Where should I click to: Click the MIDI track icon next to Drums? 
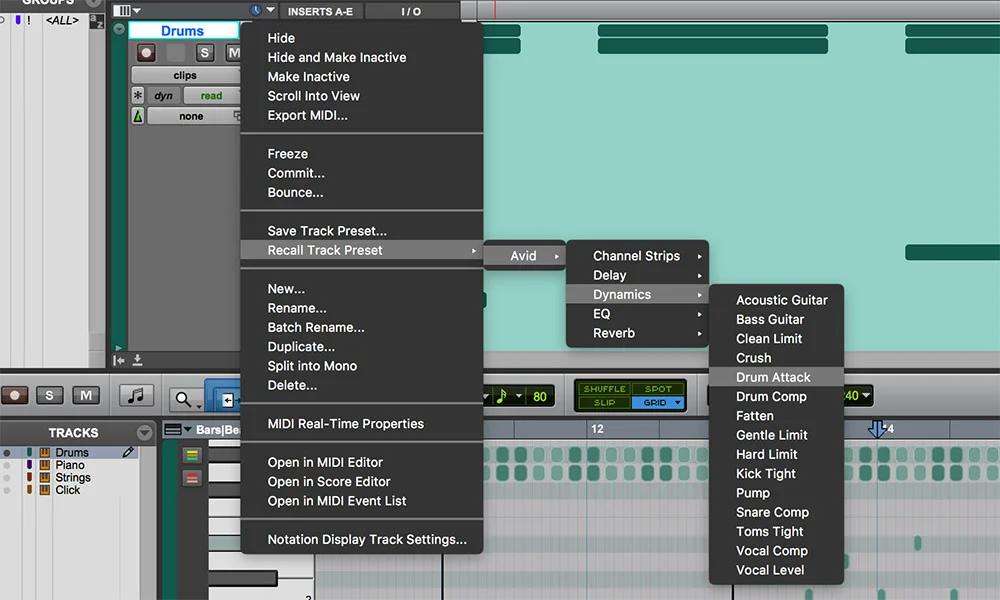(45, 452)
